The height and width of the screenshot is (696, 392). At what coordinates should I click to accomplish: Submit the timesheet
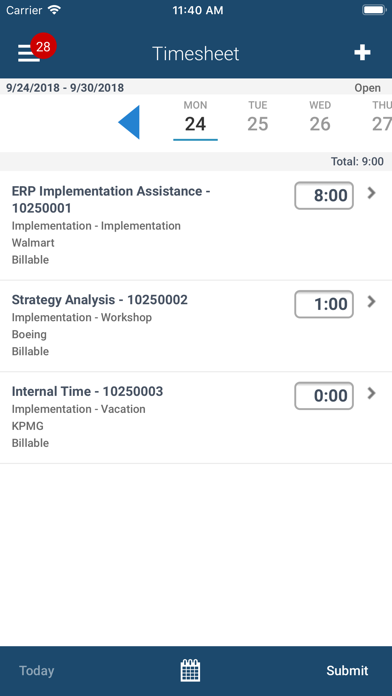point(347,671)
